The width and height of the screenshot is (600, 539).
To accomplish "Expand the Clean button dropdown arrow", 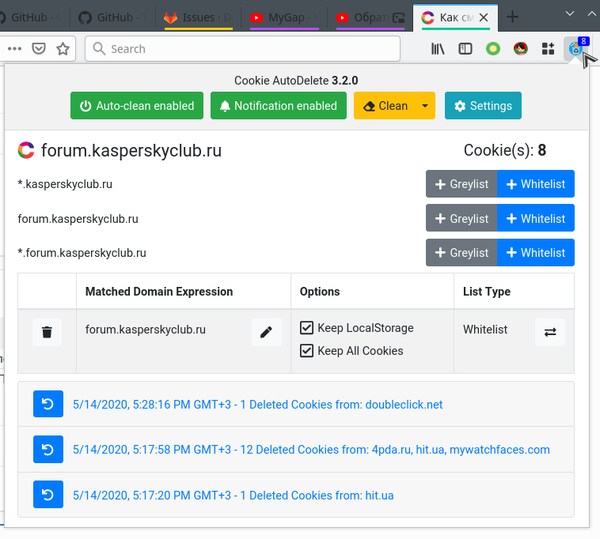I will [425, 106].
